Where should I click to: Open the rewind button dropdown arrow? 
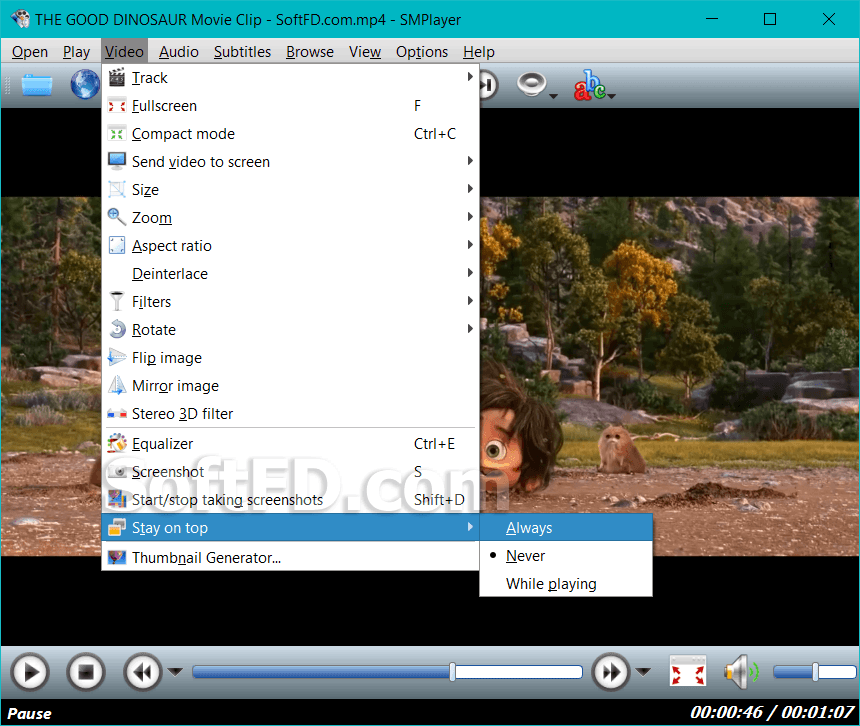point(175,672)
